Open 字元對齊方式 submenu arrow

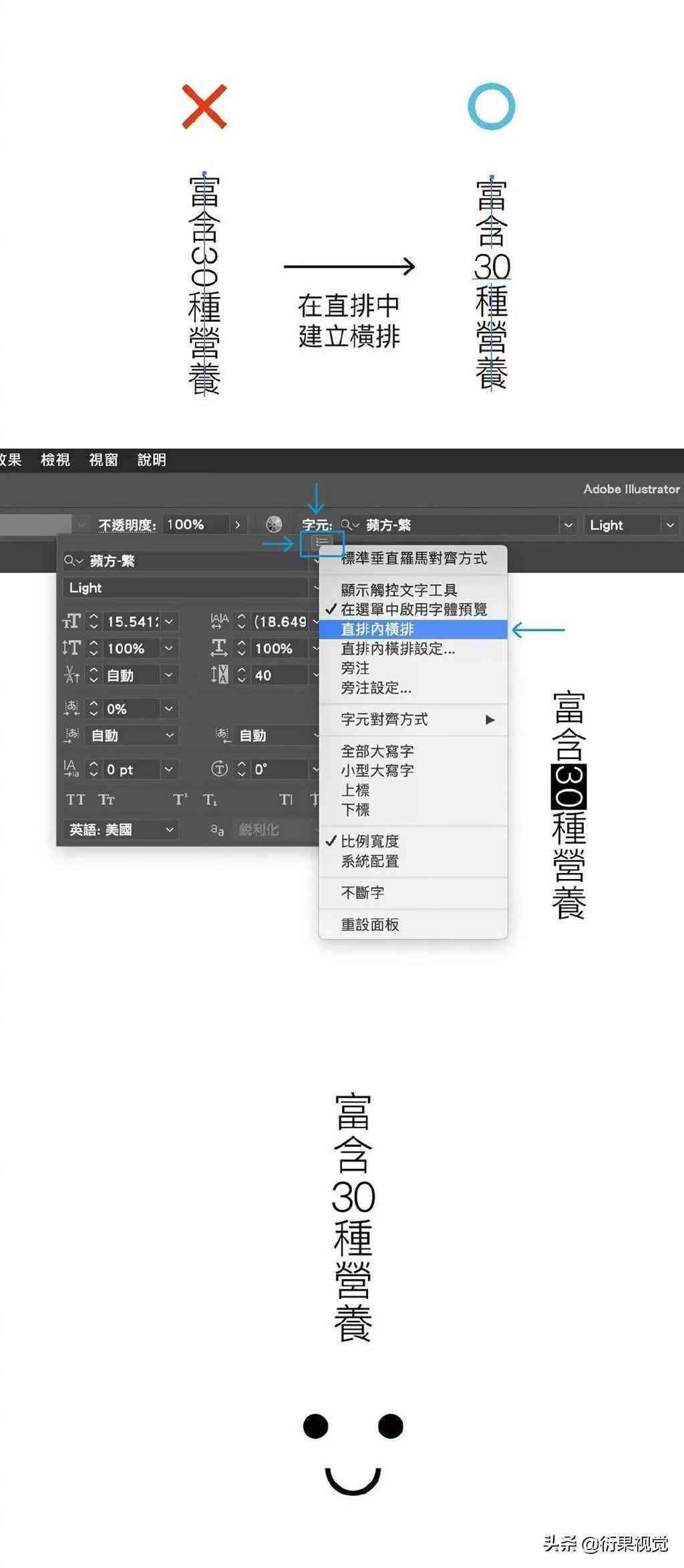point(490,720)
